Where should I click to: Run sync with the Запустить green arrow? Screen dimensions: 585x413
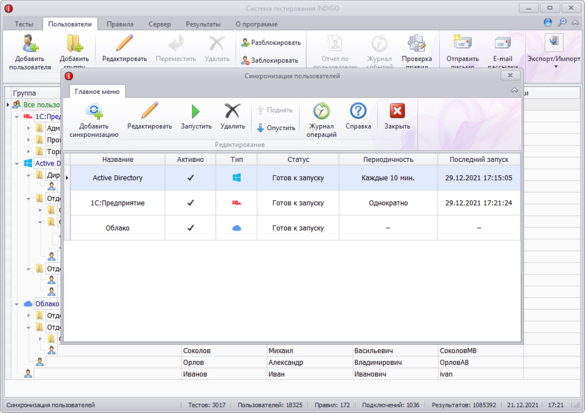pos(195,111)
